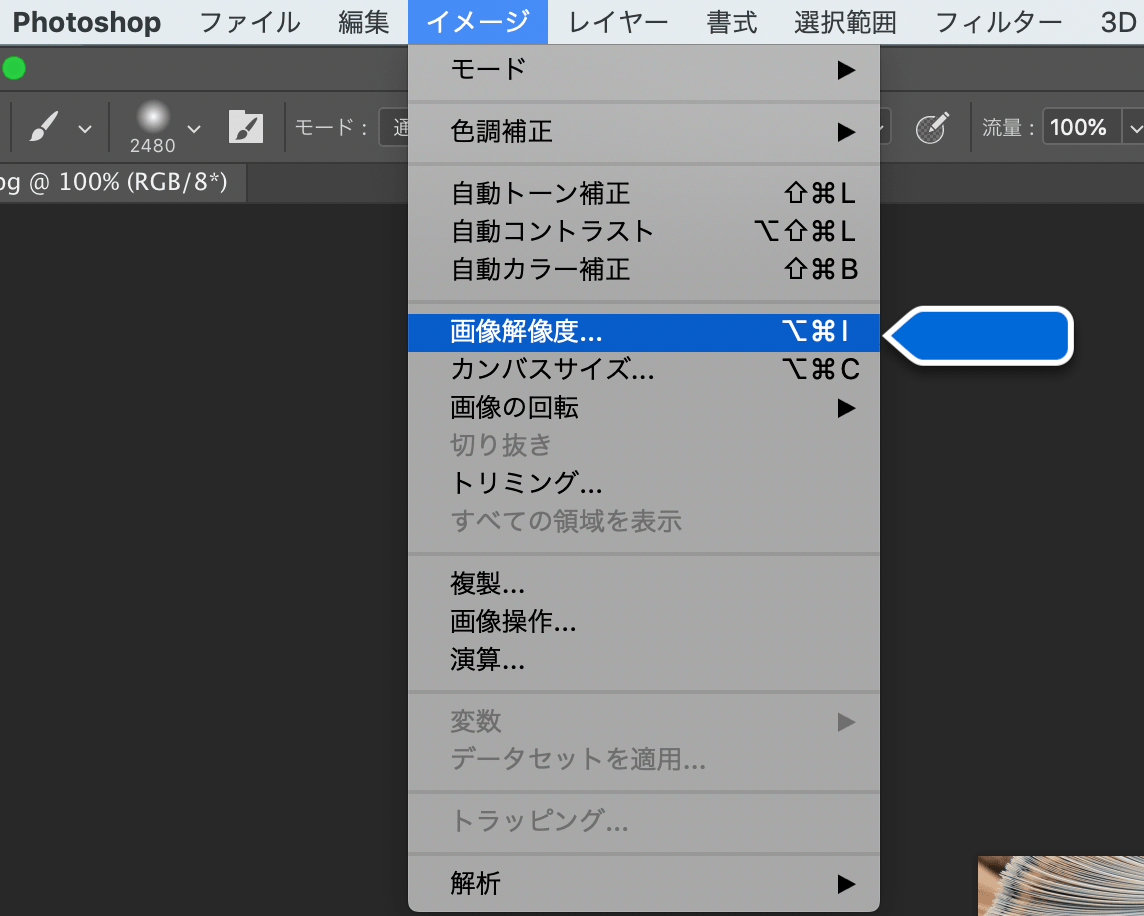Click the green window zoom button
Screen dimensions: 1144x916
coord(14,69)
